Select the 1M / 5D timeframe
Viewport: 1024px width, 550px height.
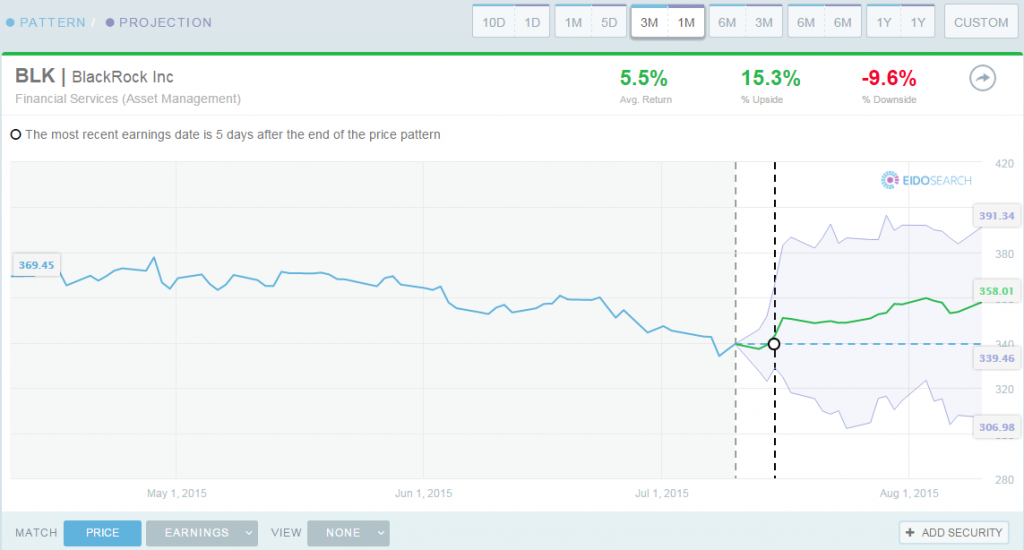tap(591, 22)
